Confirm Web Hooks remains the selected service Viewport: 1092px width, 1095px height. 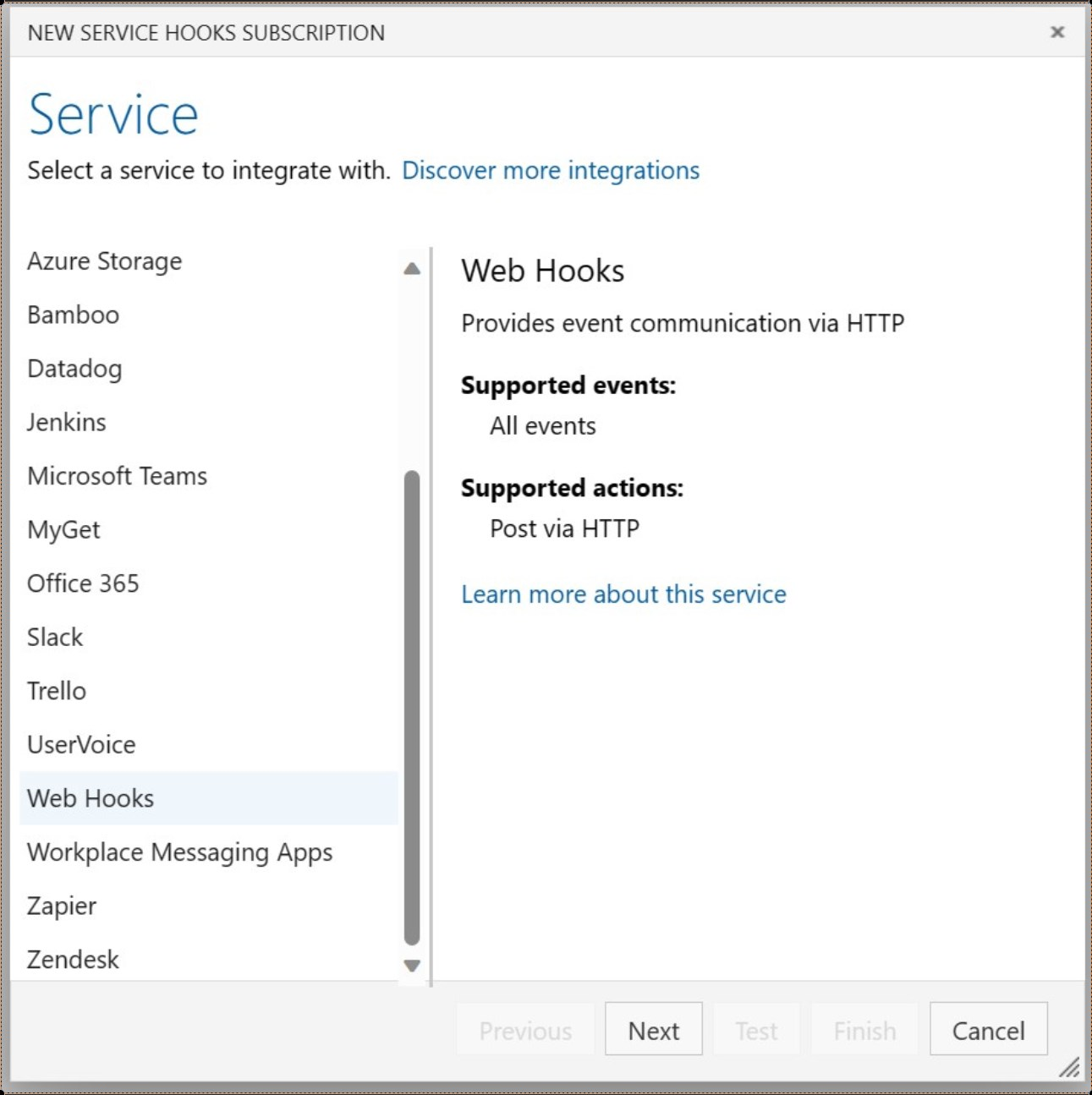click(91, 798)
